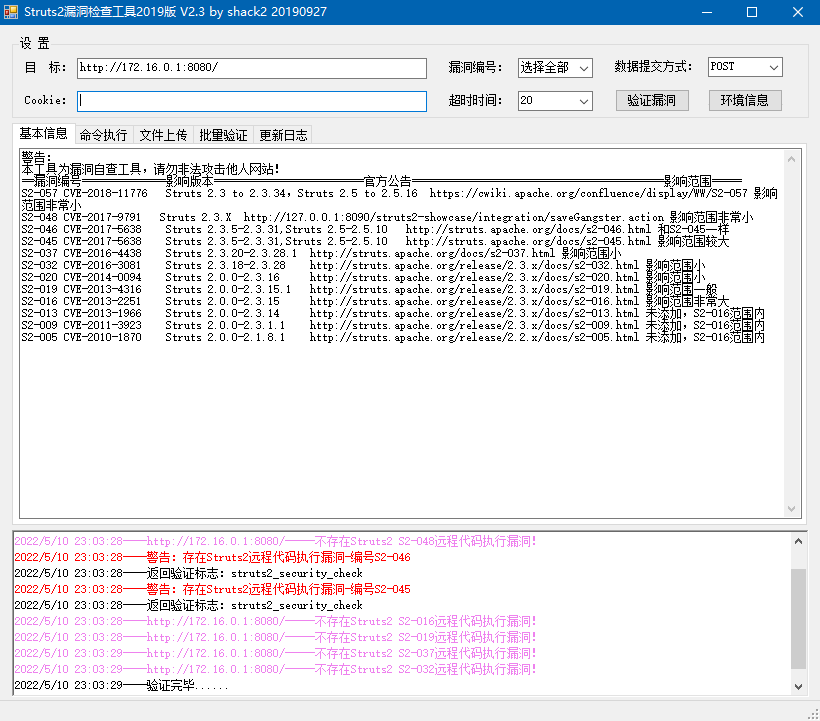820x721 pixels.
Task: Click the resize grip in status bar
Action: (813, 714)
